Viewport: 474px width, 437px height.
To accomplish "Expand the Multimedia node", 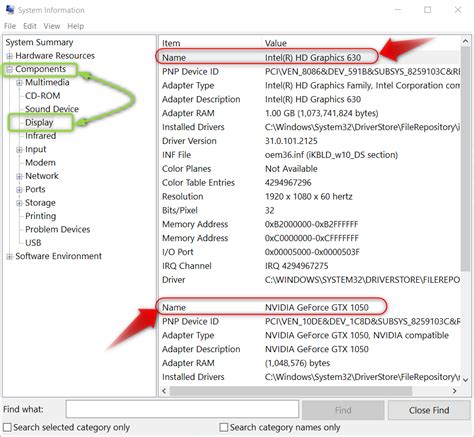I will [x=19, y=83].
